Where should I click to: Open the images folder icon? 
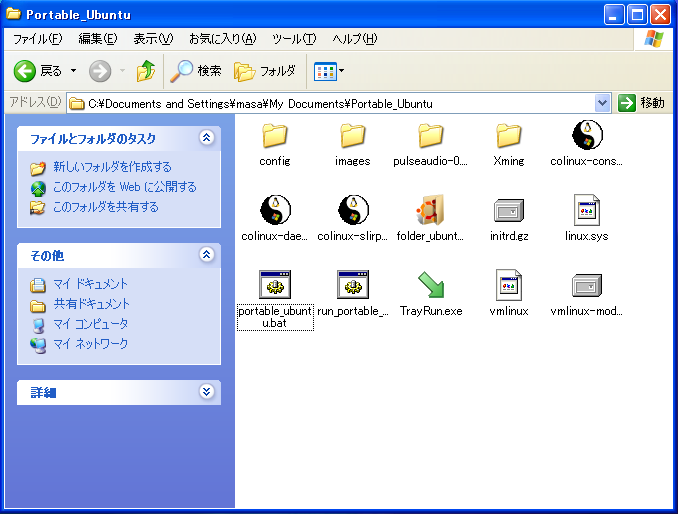point(352,135)
